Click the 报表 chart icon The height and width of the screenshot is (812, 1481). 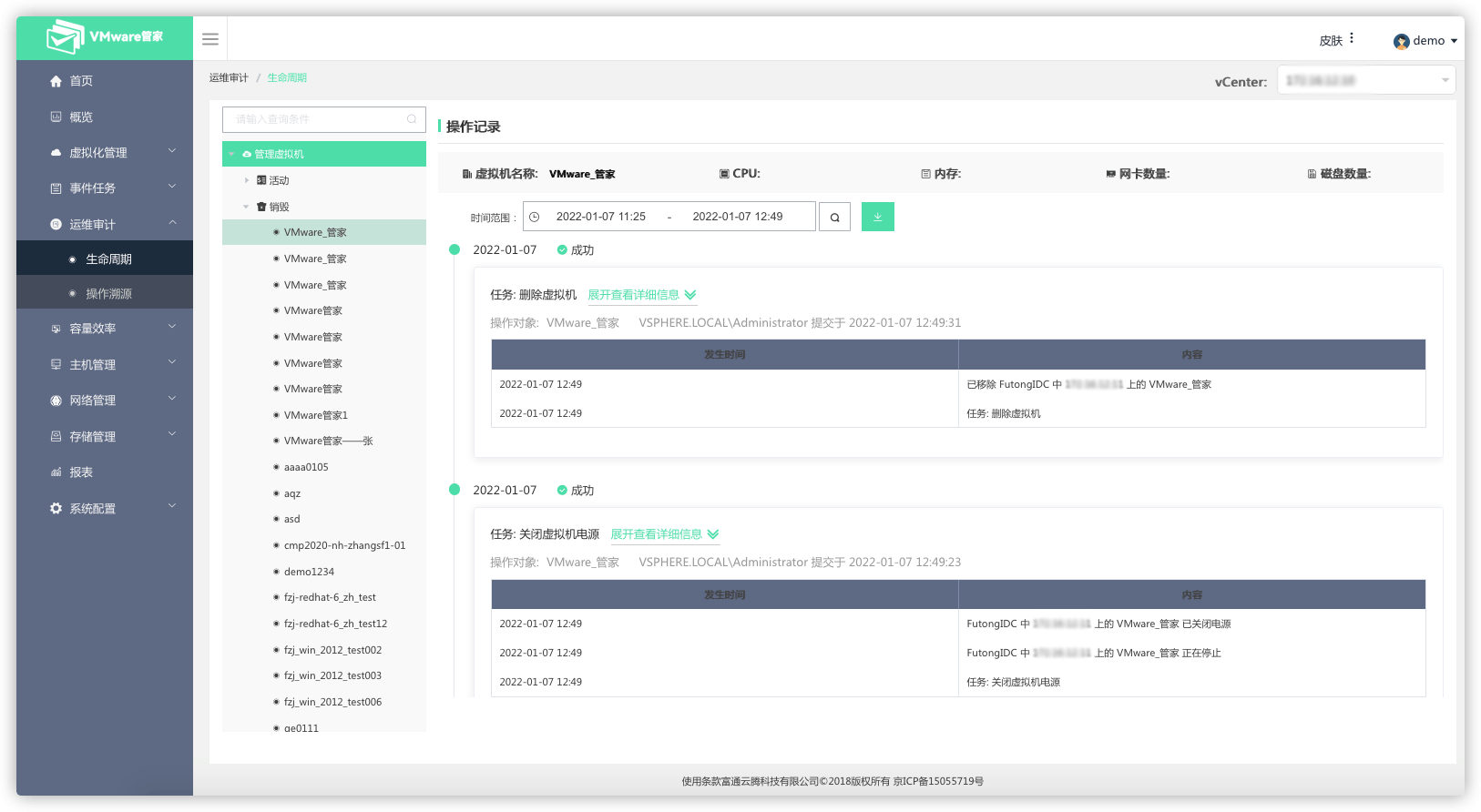click(56, 472)
